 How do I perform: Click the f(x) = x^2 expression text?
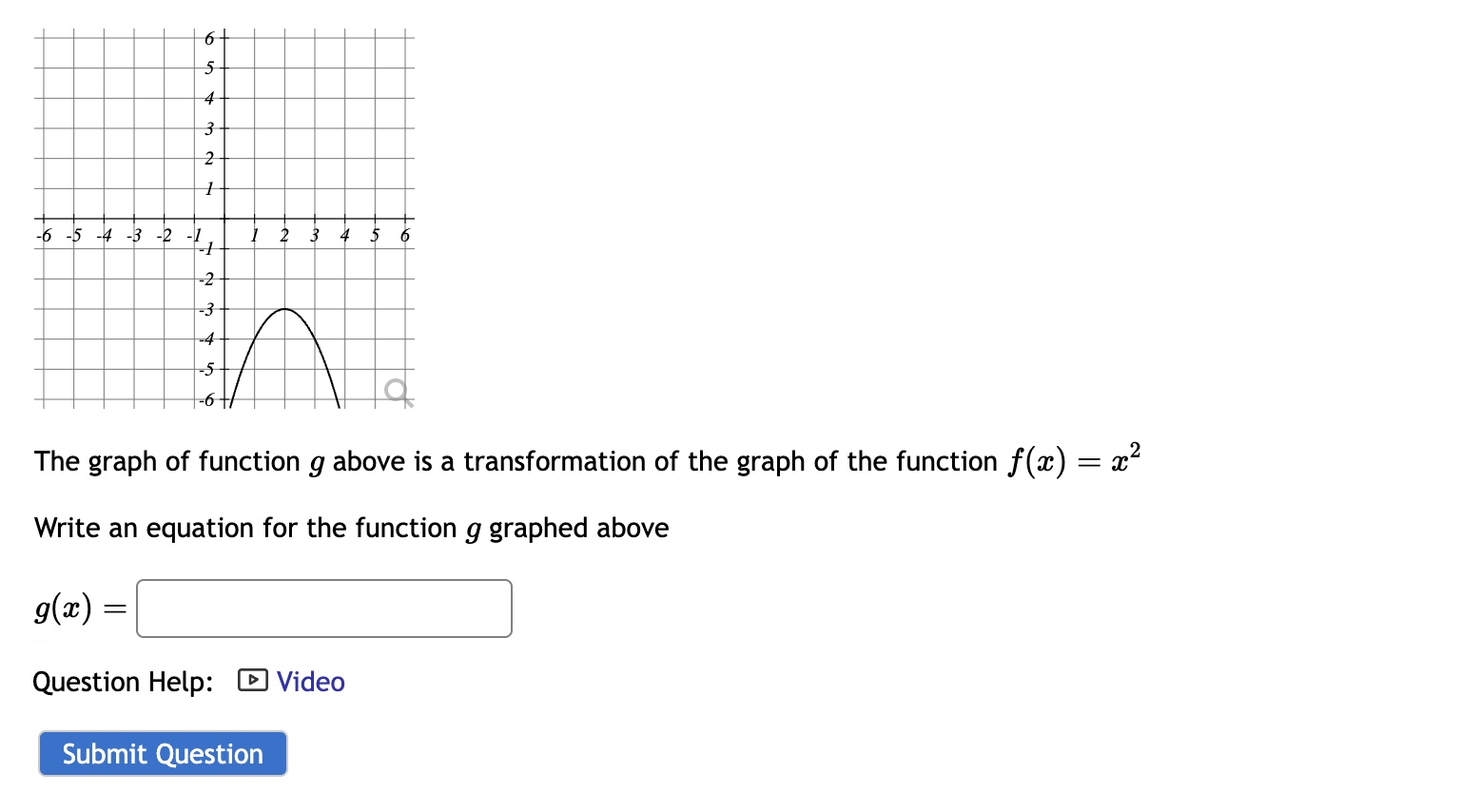(1075, 459)
